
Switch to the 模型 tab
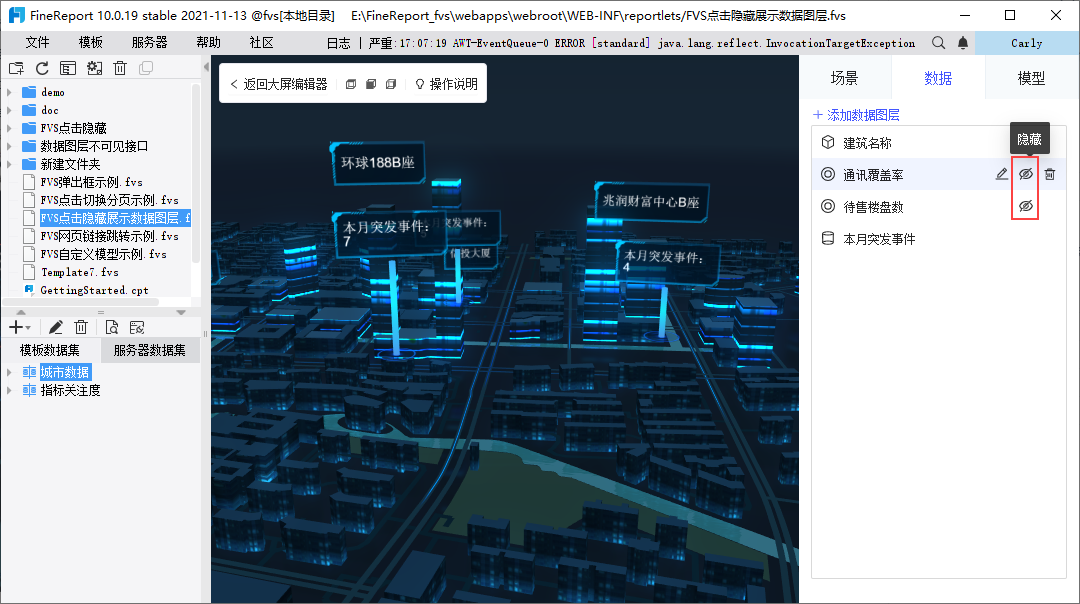coord(1031,78)
